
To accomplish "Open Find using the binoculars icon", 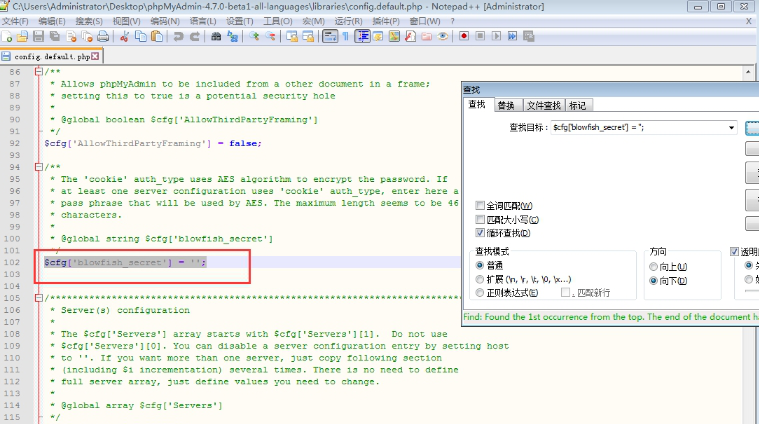I will [216, 36].
